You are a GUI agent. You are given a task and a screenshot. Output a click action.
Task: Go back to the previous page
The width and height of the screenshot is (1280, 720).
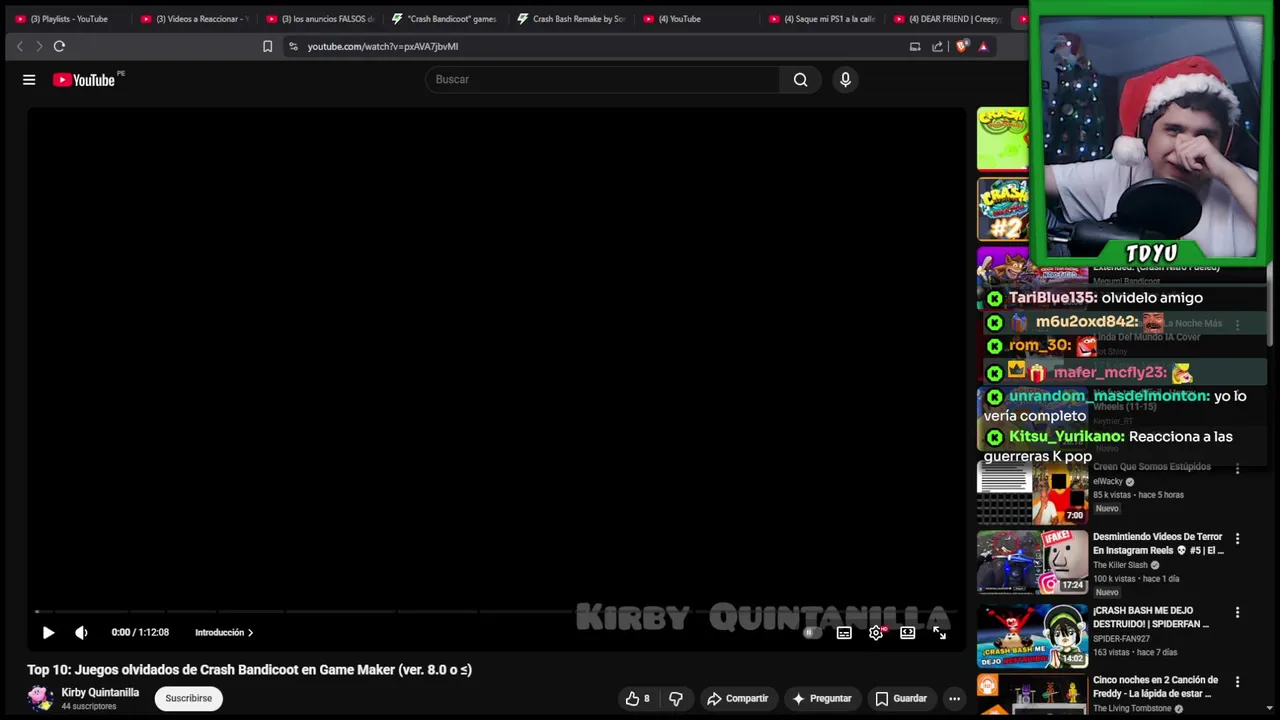point(19,46)
